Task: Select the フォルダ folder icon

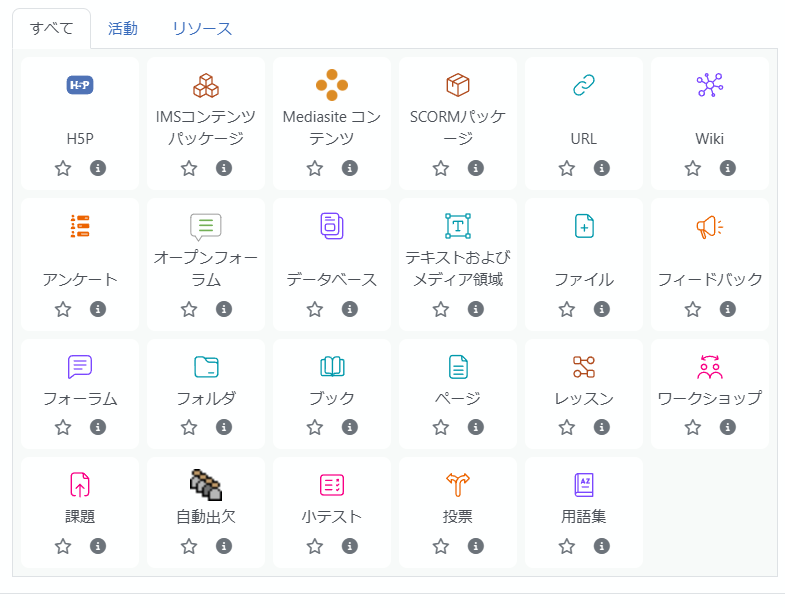Action: [x=206, y=367]
